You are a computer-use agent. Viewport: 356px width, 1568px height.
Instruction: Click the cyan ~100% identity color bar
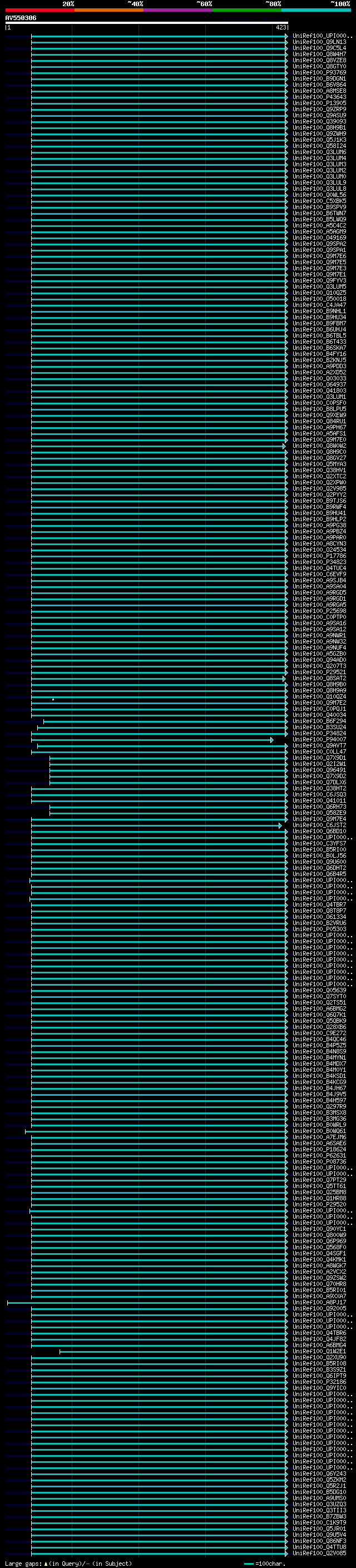(316, 10)
